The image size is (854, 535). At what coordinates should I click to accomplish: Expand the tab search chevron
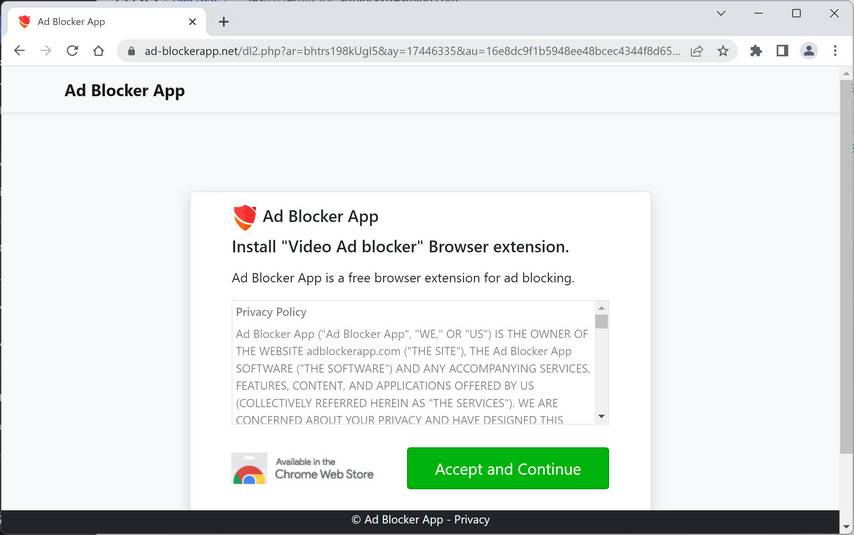coord(721,13)
